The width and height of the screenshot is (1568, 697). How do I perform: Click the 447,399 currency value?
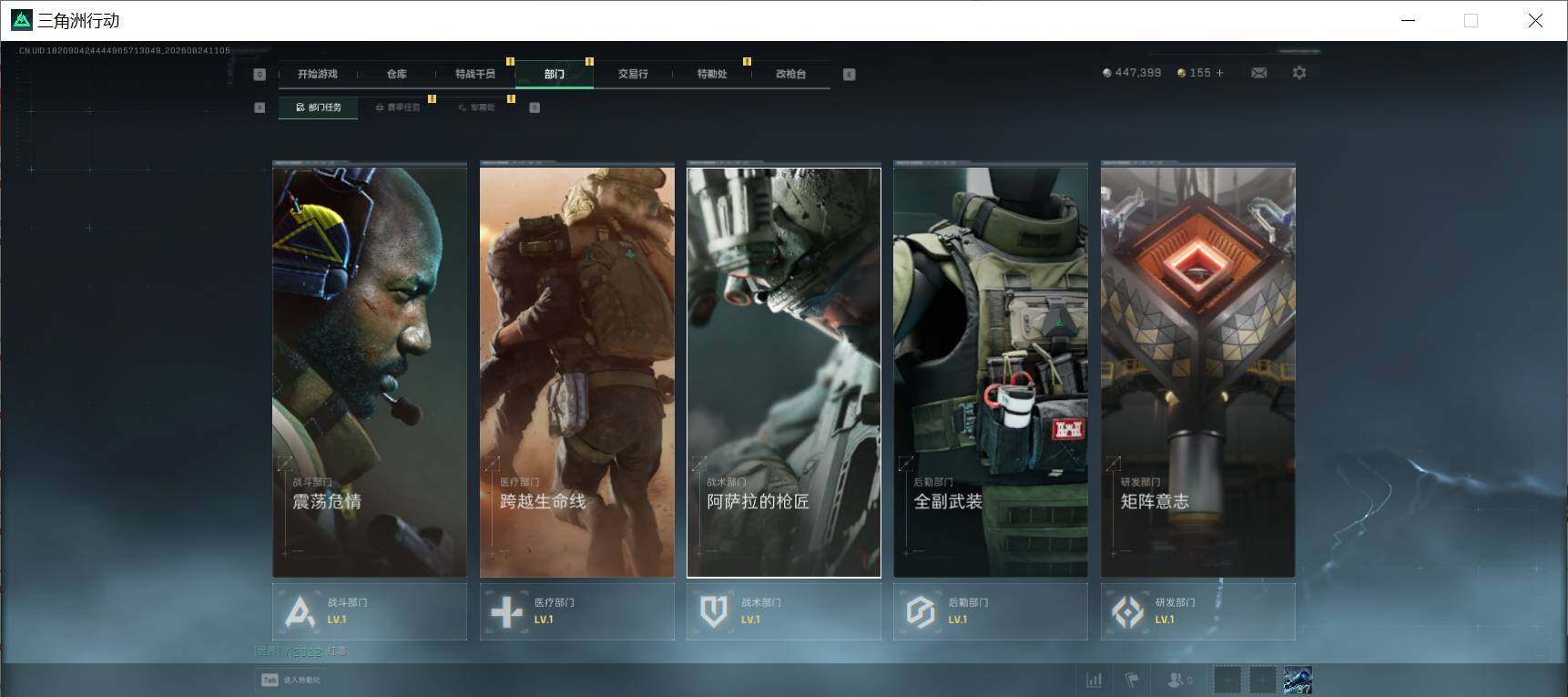1138,73
